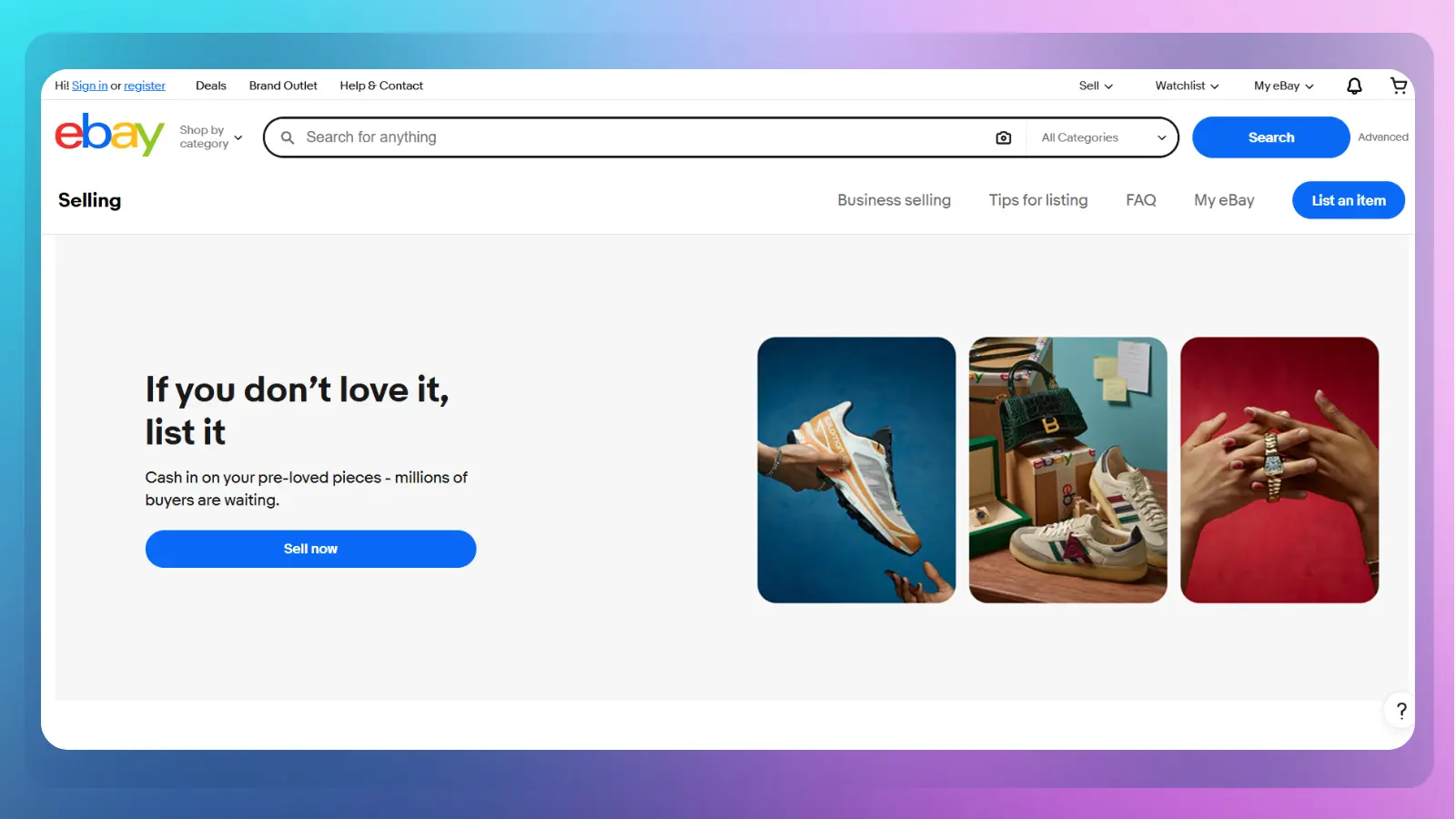The width and height of the screenshot is (1456, 819).
Task: Open the FAQ tab
Action: (x=1140, y=200)
